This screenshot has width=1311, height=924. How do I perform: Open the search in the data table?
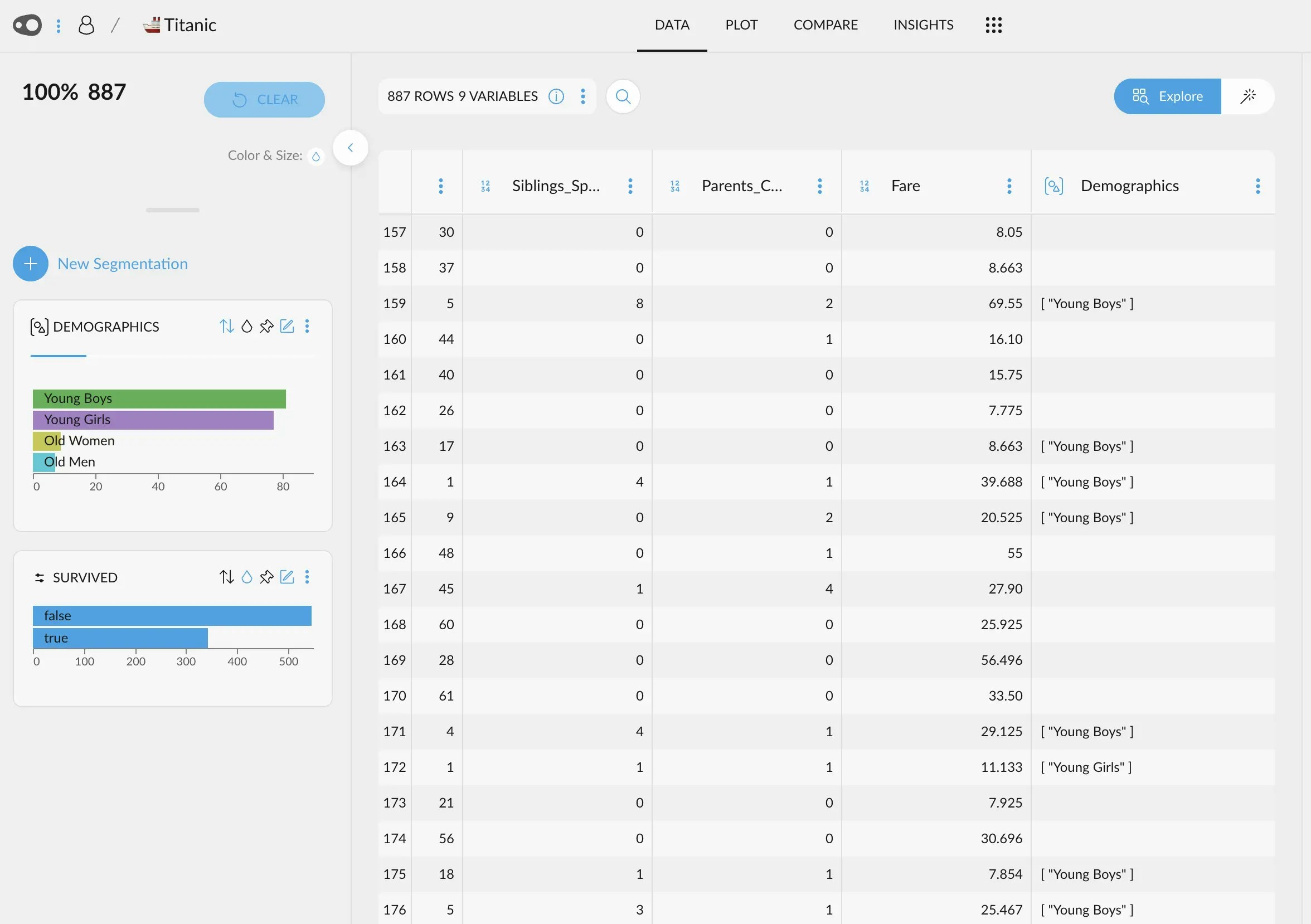623,96
